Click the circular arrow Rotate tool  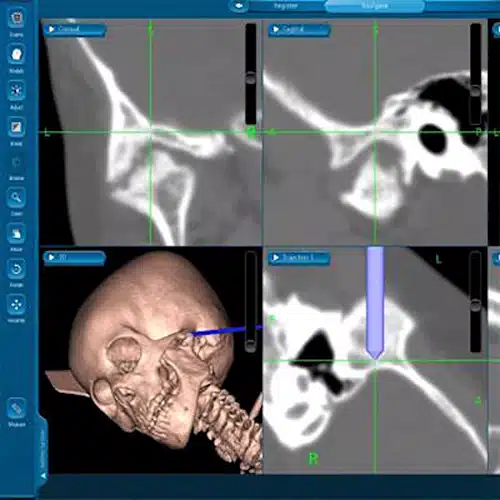[x=16, y=269]
